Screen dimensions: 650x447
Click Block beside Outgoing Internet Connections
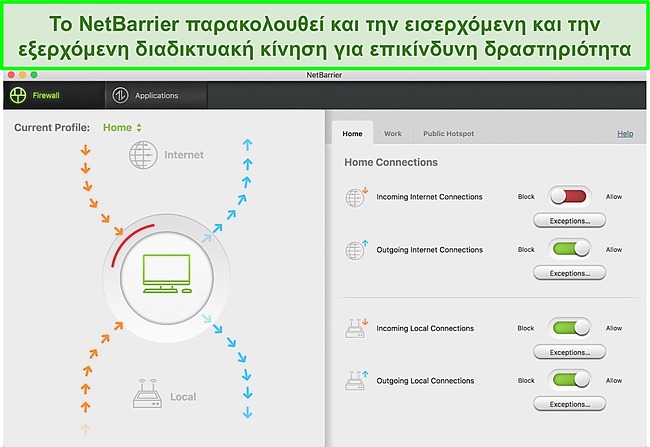point(526,250)
